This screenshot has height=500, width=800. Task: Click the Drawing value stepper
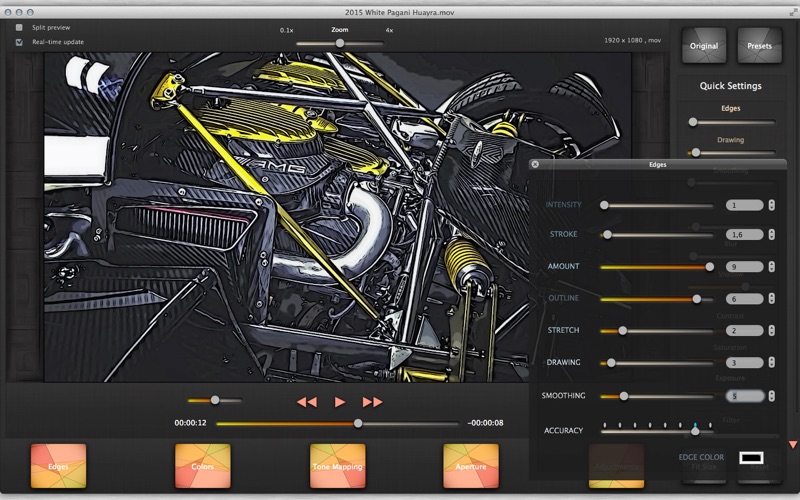(x=771, y=363)
